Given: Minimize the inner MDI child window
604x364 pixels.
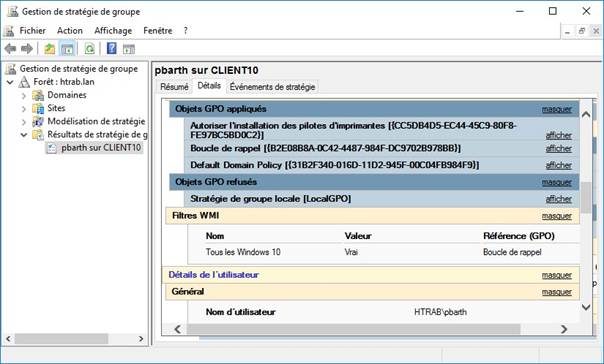Looking at the screenshot, I should coord(567,32).
